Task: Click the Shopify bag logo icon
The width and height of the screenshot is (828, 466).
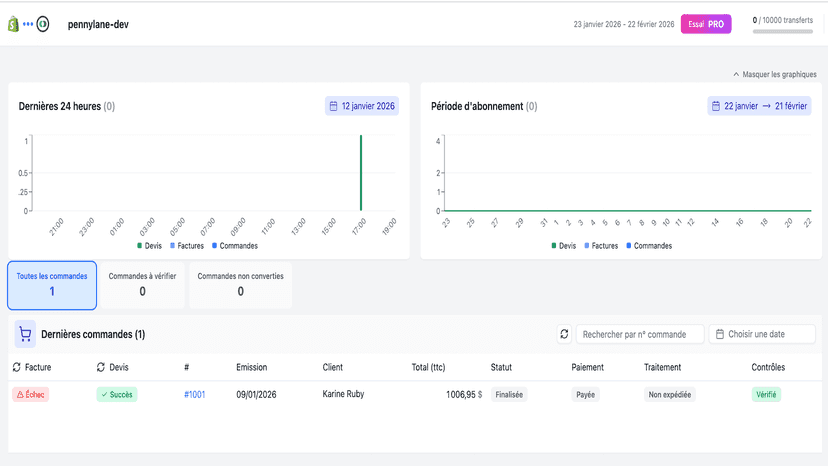Action: coord(13,24)
